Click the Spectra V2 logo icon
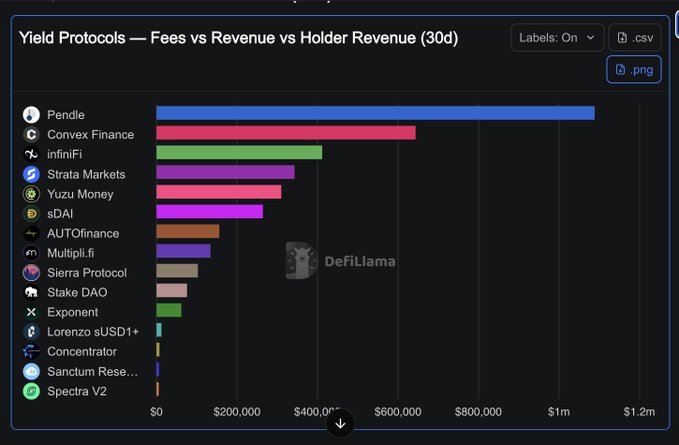 (31, 391)
